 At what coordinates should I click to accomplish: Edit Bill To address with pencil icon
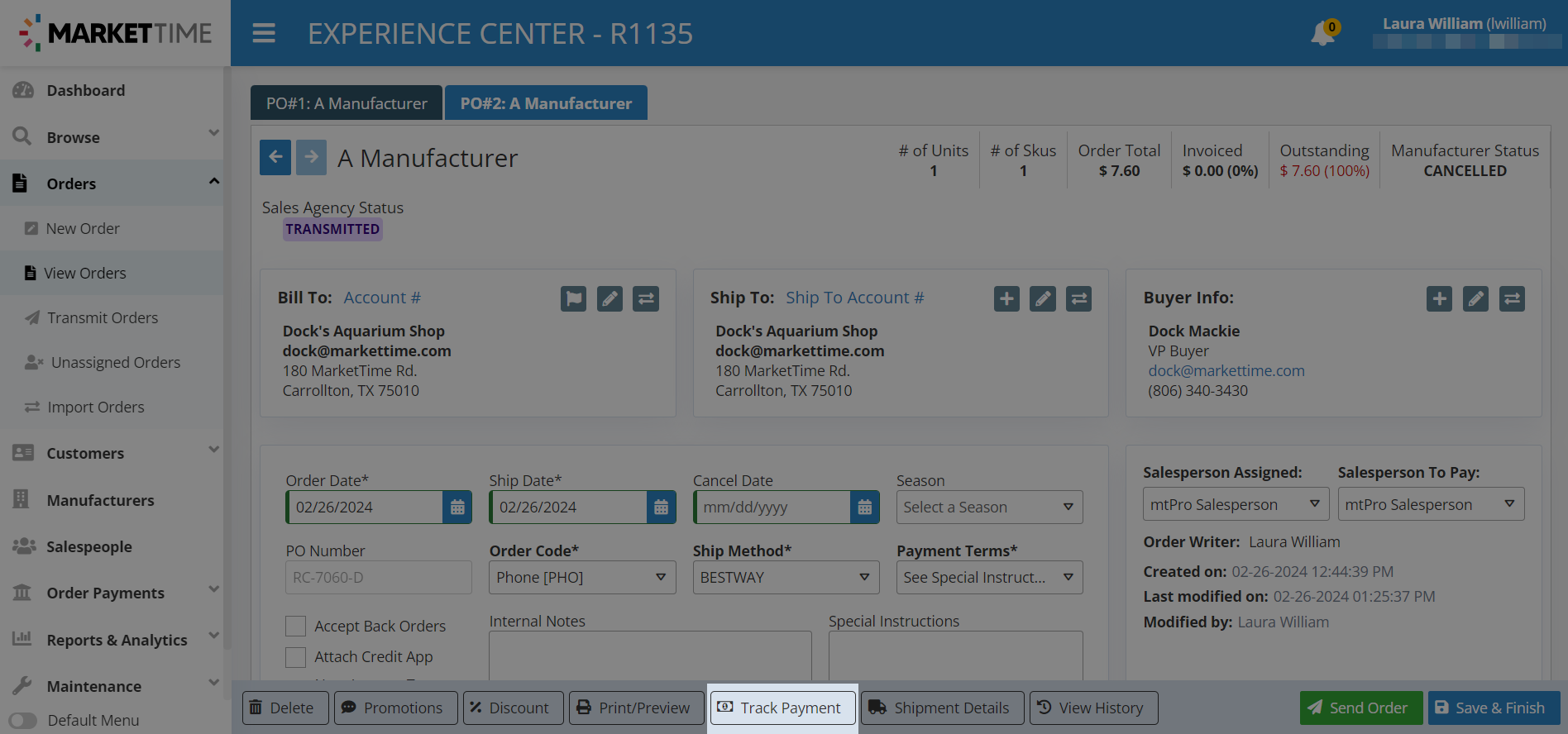coord(610,298)
